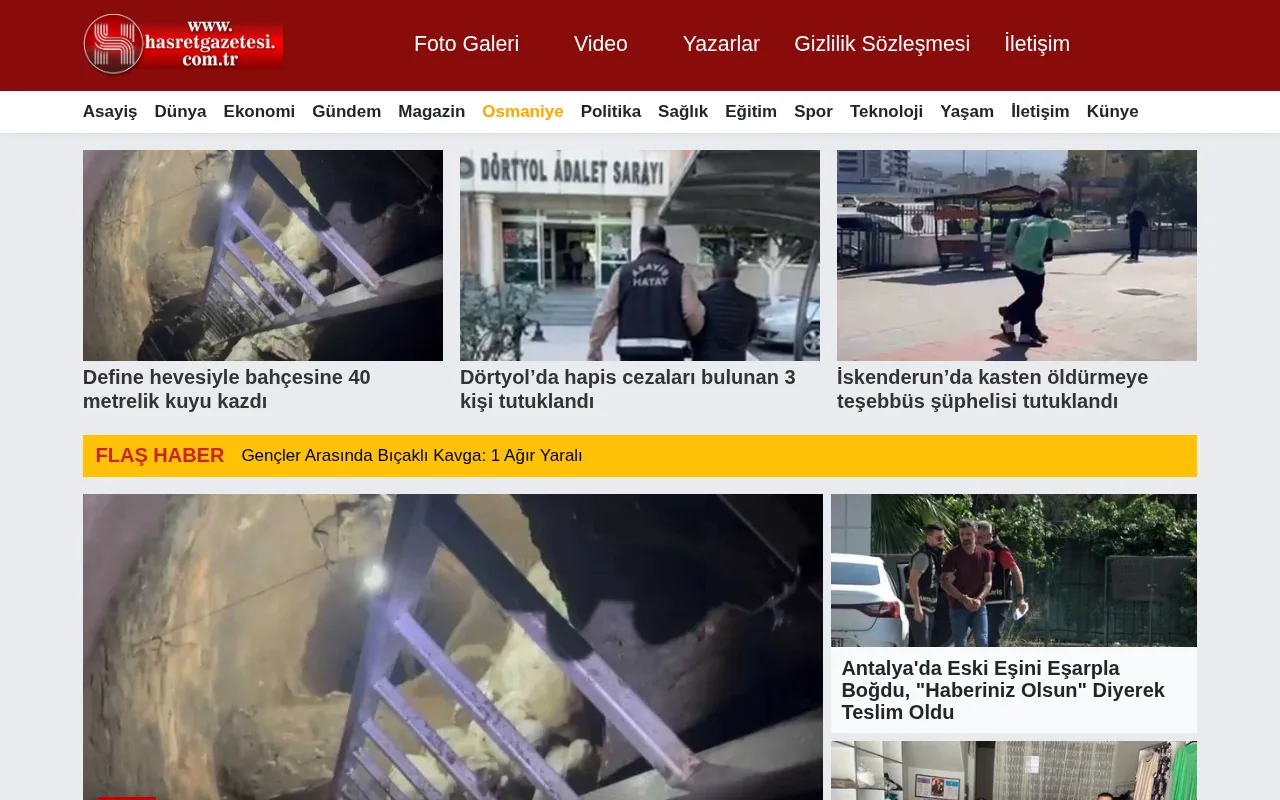The height and width of the screenshot is (800, 1280).
Task: Open the Künye page
Action: pyautogui.click(x=1112, y=111)
